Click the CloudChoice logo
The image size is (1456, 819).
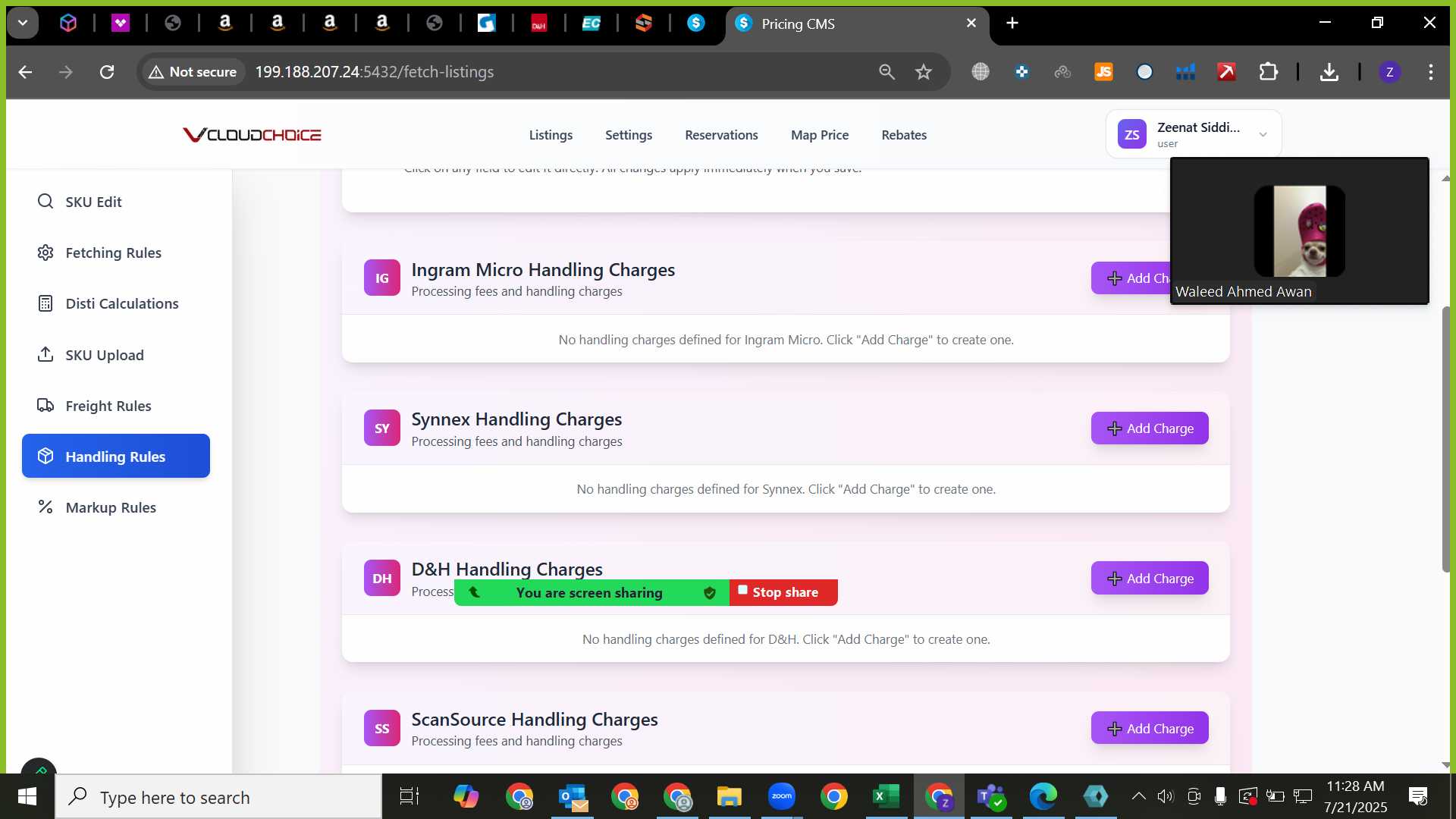point(252,135)
